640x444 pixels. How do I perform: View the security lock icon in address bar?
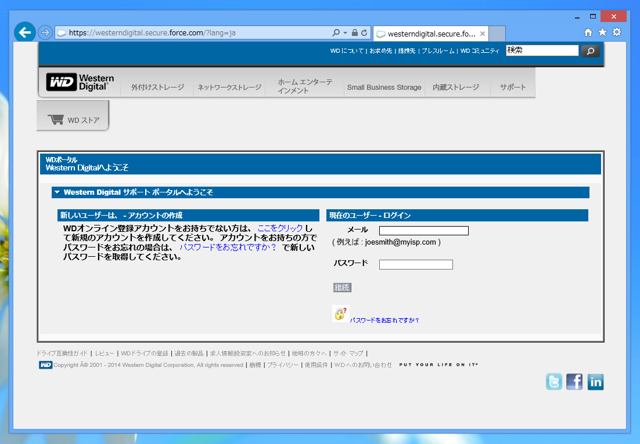355,33
